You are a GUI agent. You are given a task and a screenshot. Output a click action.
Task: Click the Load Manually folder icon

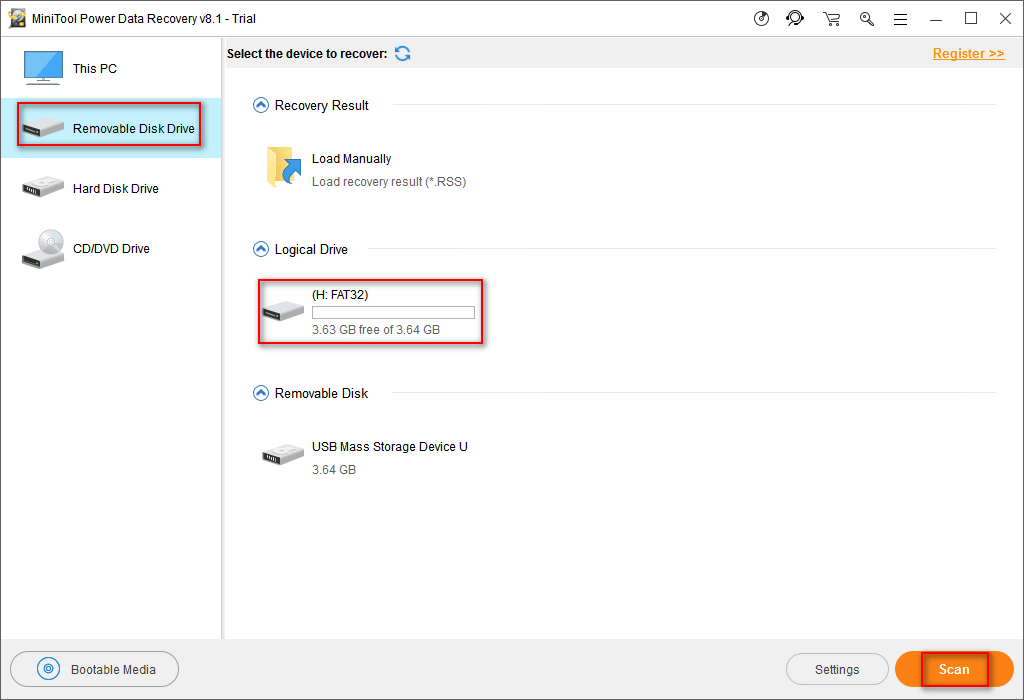pyautogui.click(x=284, y=167)
